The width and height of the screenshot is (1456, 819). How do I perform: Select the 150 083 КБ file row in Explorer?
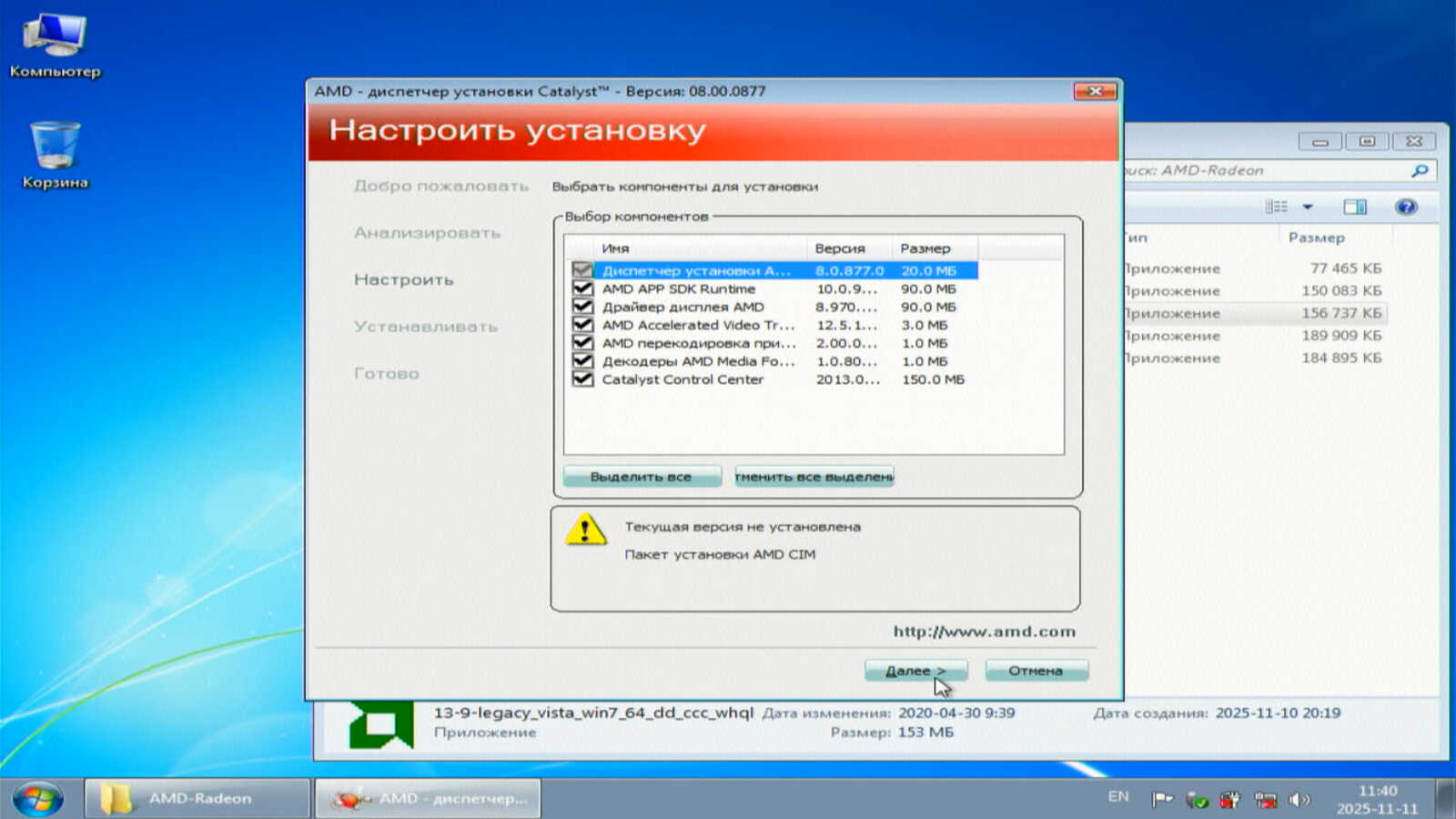tap(1255, 291)
